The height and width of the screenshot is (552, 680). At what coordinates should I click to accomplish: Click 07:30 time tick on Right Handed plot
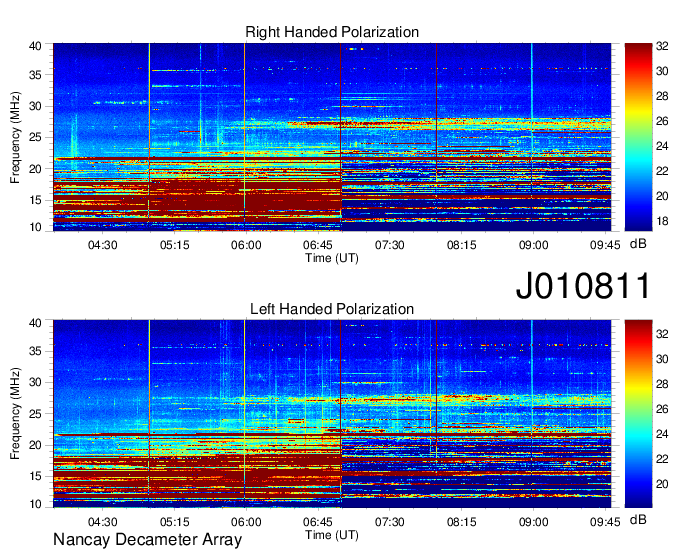389,245
